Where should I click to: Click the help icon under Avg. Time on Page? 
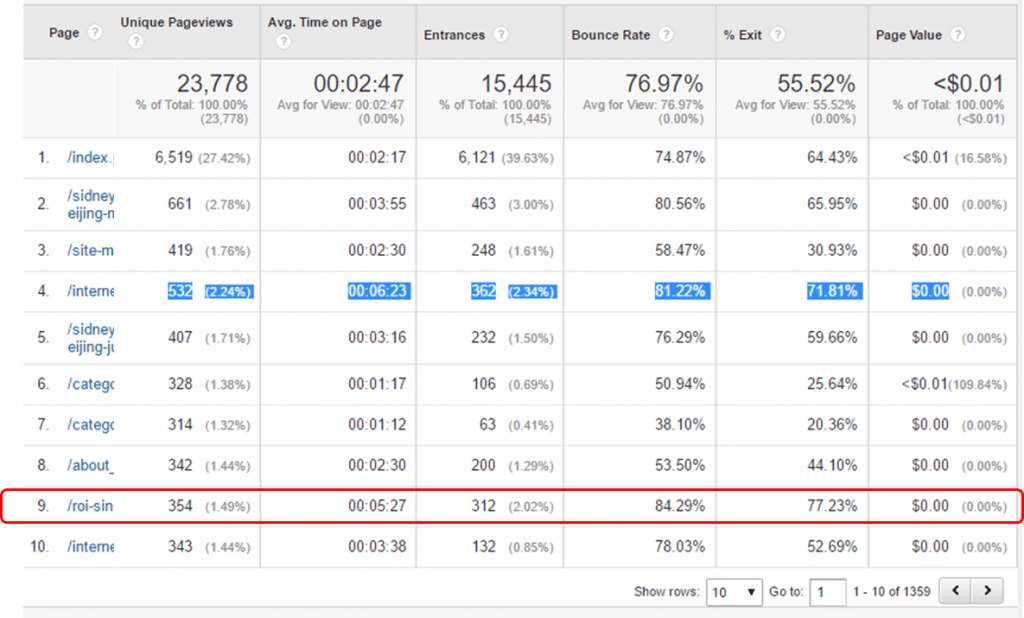point(282,42)
